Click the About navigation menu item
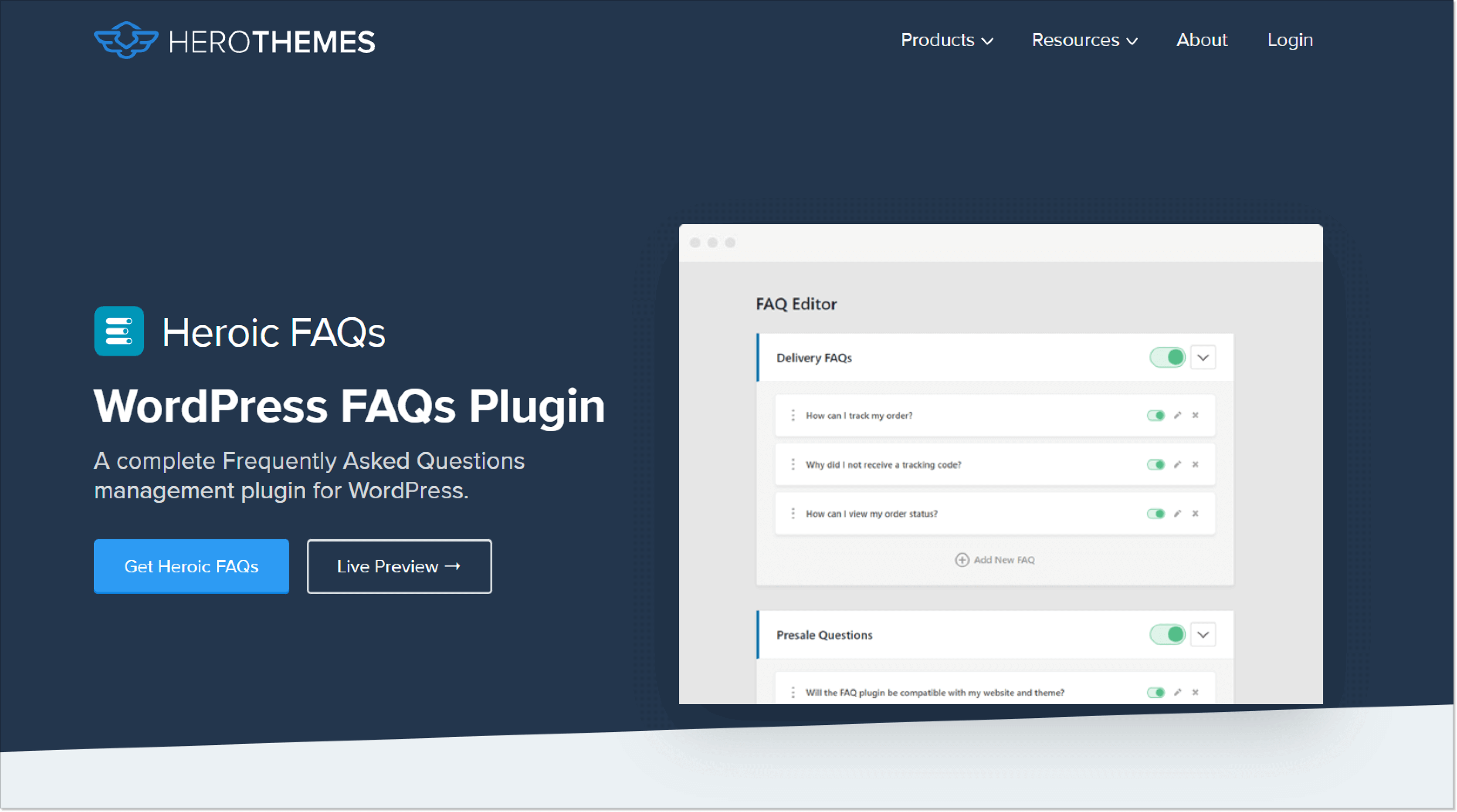The height and width of the screenshot is (812, 1457). pos(1201,40)
